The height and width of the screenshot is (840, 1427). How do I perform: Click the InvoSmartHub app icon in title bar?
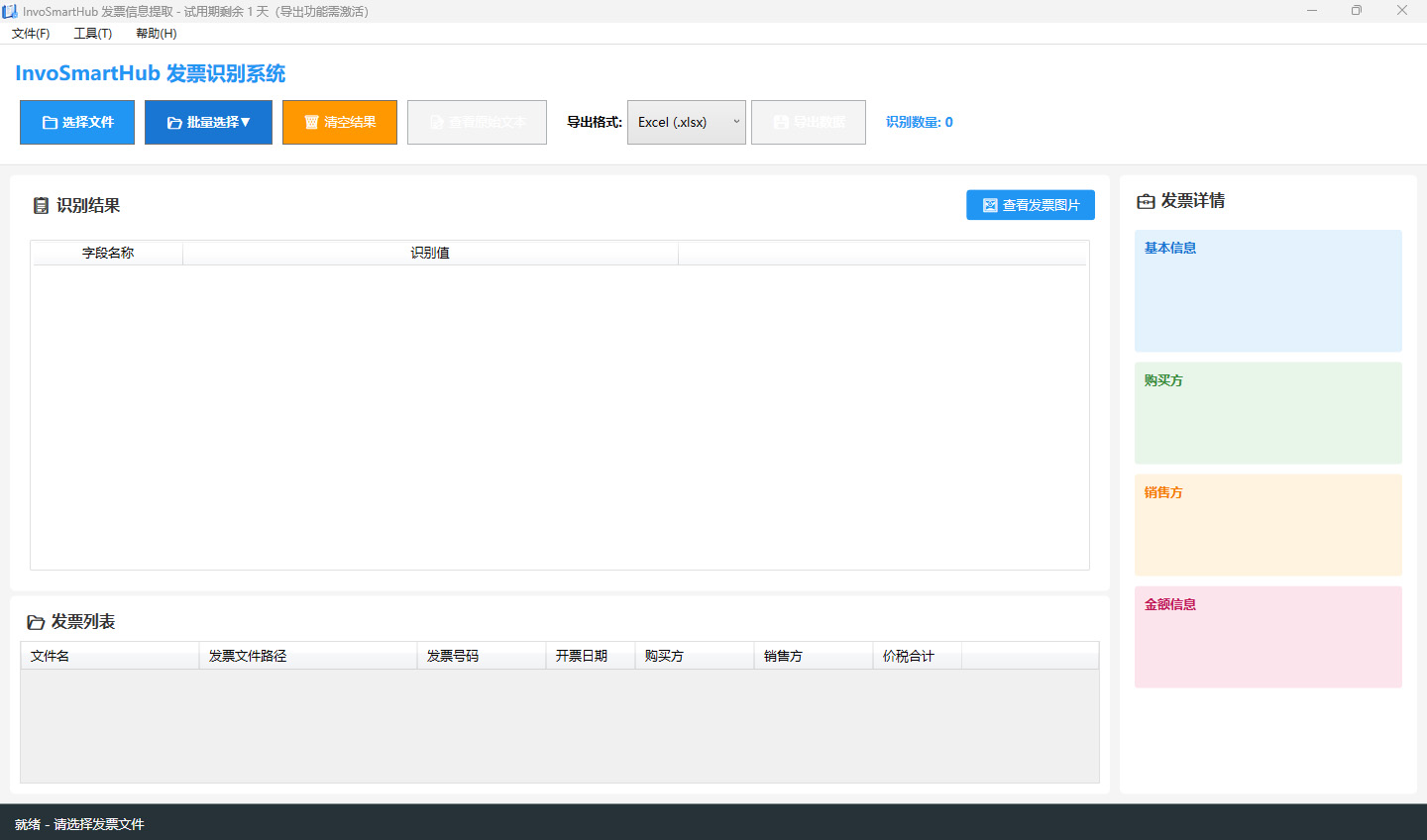[12, 10]
